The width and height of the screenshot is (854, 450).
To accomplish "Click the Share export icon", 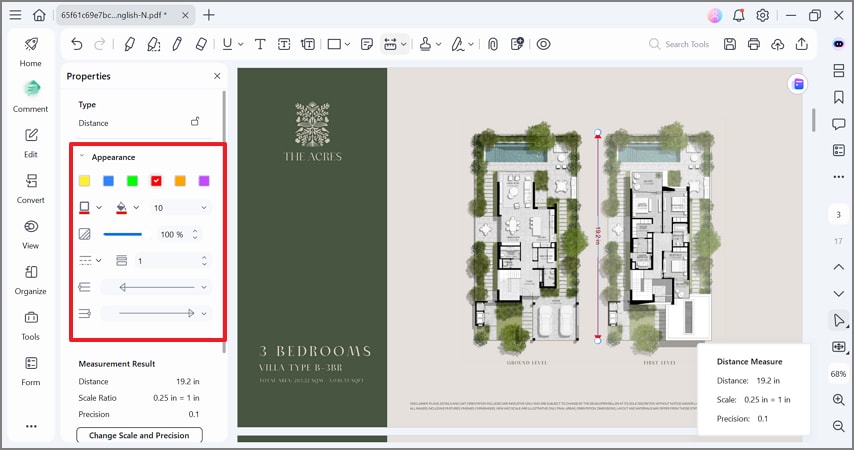I will point(802,44).
